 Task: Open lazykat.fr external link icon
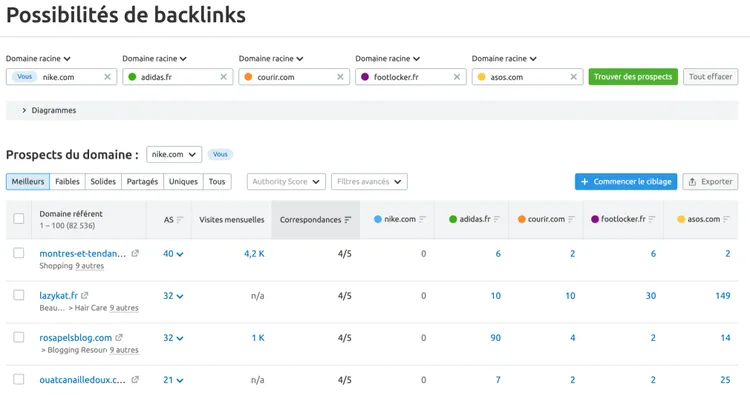(85, 296)
